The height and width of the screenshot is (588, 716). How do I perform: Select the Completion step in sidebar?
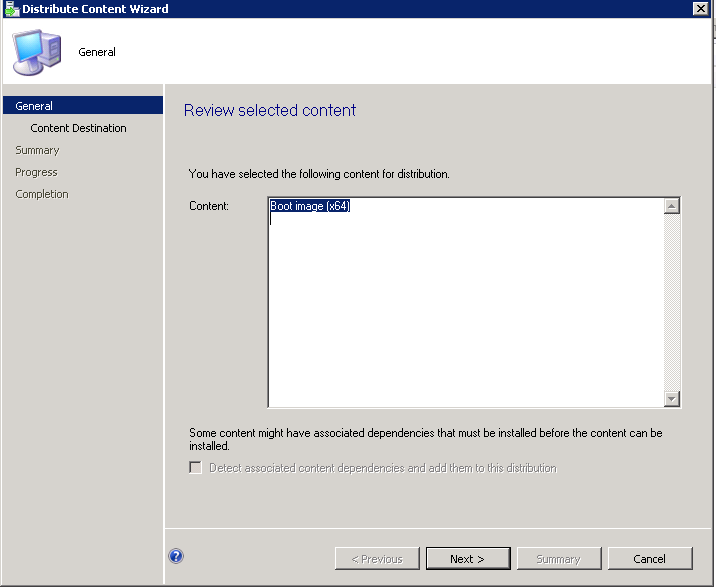42,194
